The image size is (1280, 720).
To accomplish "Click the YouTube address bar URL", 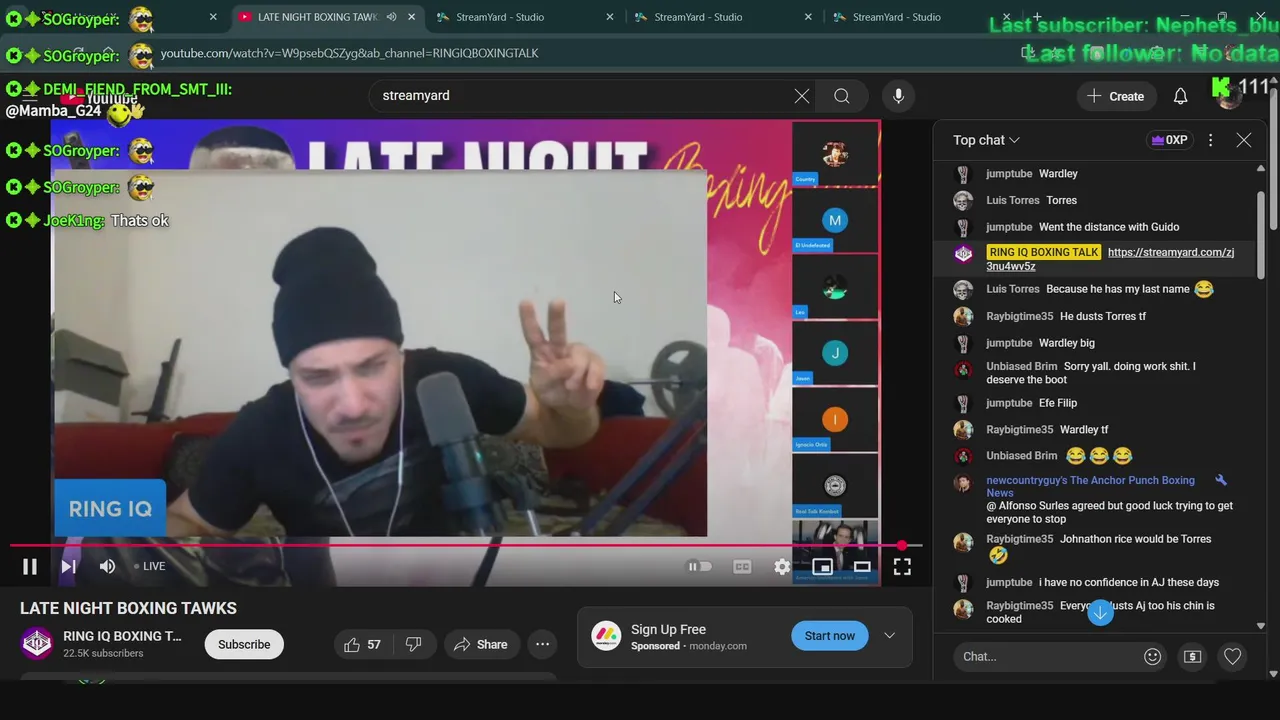I will [x=349, y=53].
